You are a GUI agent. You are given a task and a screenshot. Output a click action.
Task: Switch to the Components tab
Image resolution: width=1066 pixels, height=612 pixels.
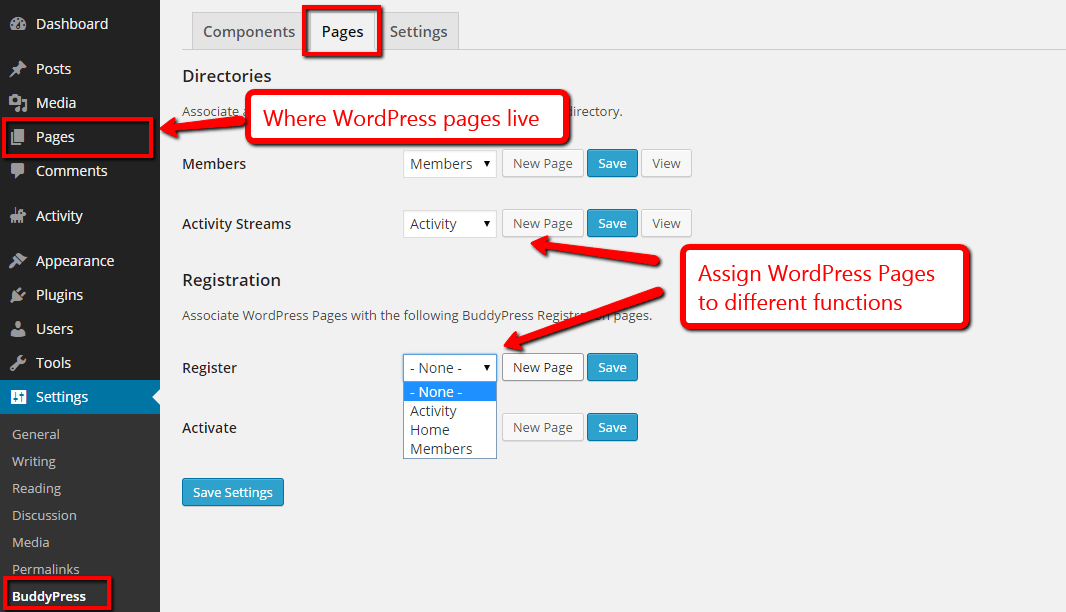249,31
